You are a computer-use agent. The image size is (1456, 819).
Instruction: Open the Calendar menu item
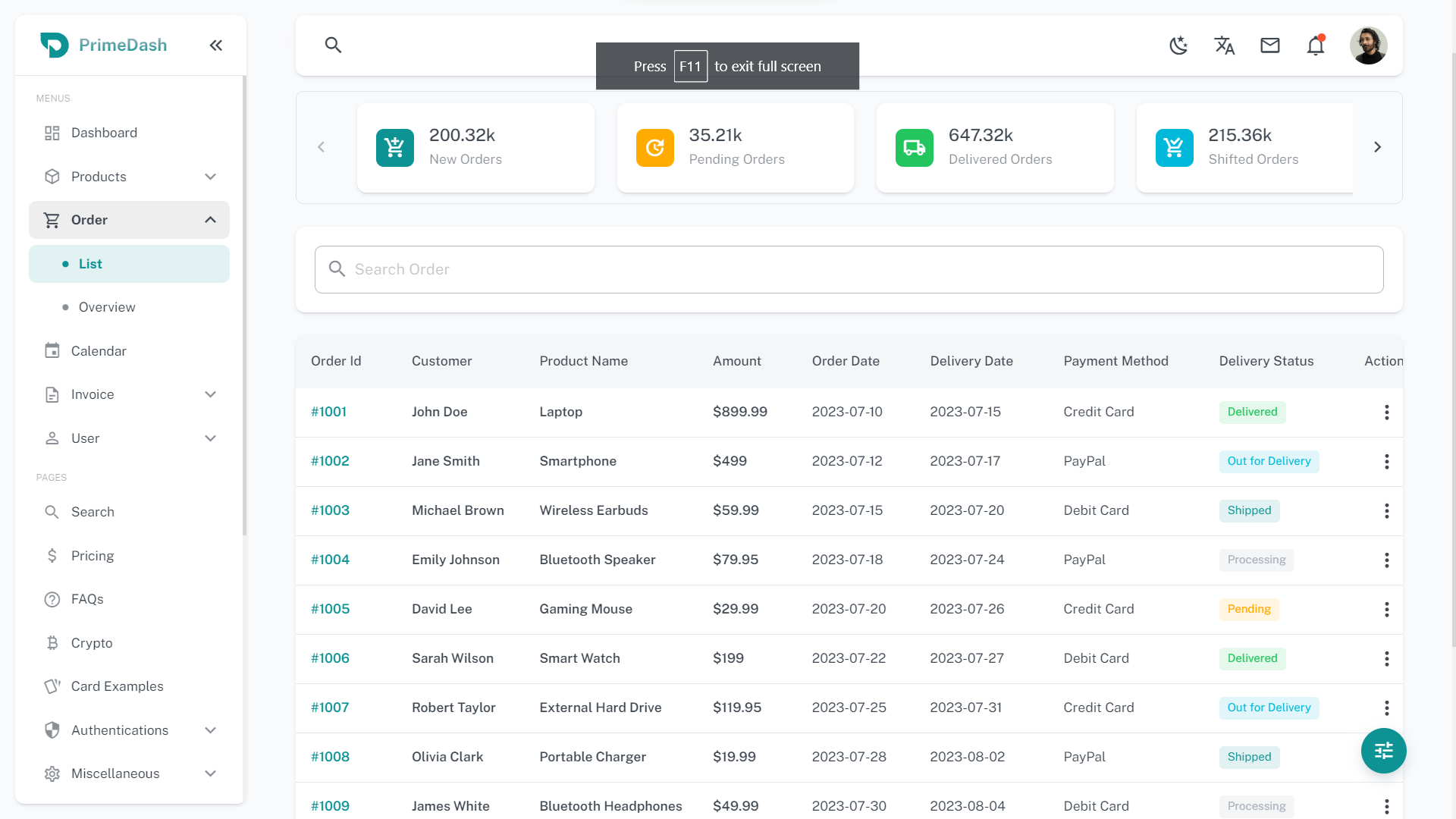pos(99,351)
